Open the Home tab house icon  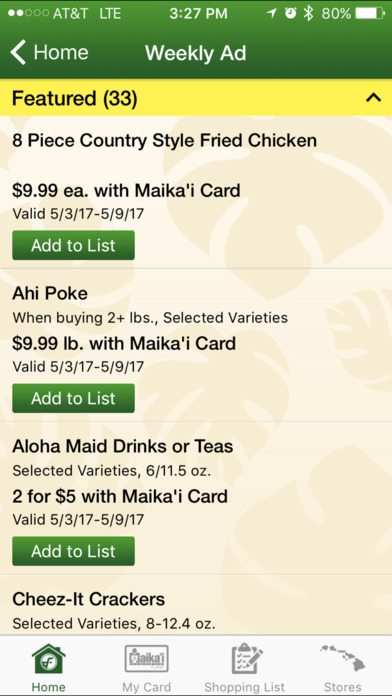49,659
